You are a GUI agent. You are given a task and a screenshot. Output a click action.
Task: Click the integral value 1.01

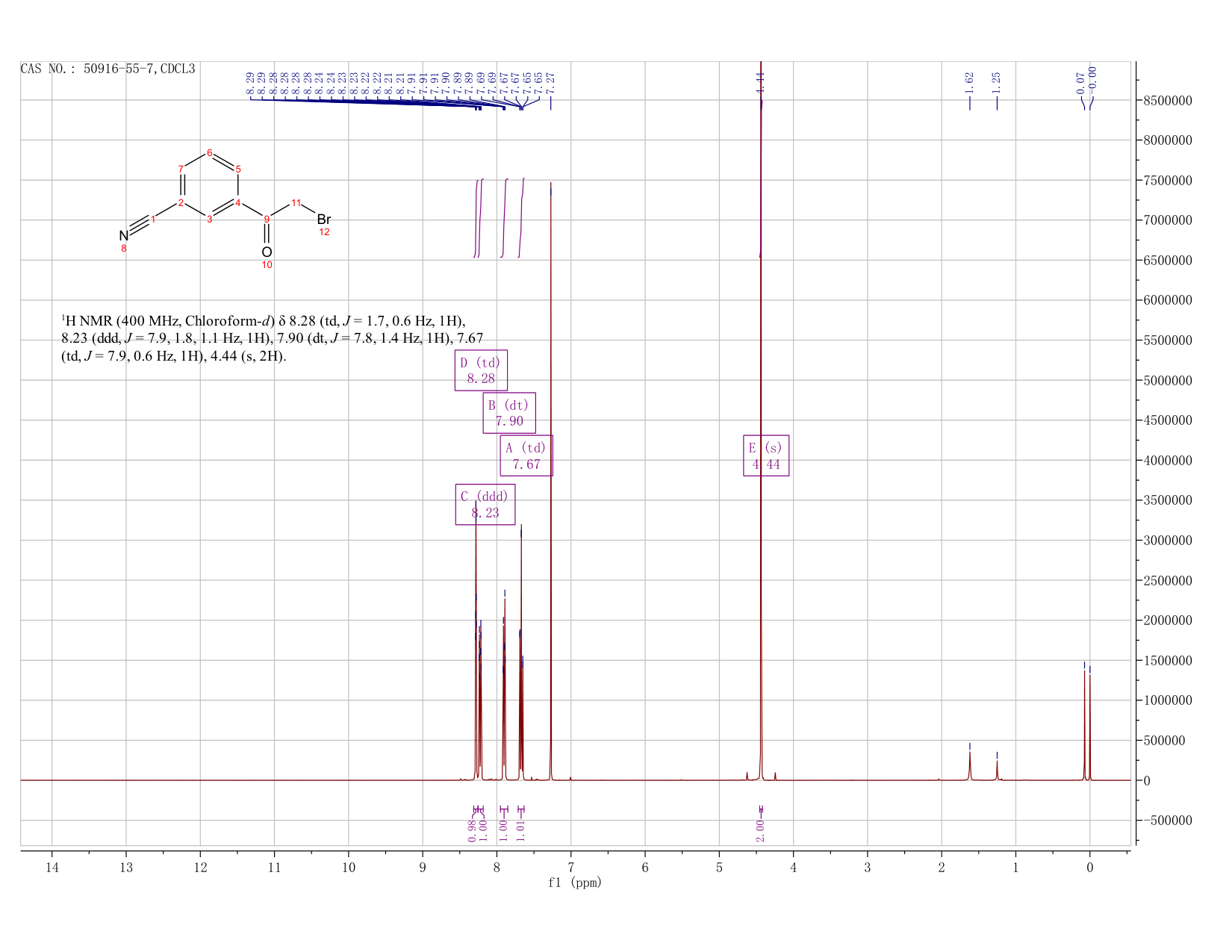click(x=521, y=830)
